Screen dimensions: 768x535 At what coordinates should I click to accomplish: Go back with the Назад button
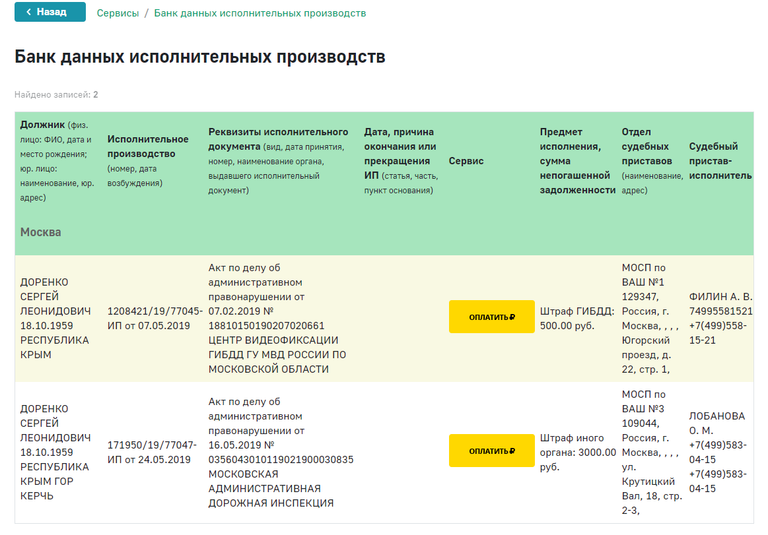click(50, 12)
